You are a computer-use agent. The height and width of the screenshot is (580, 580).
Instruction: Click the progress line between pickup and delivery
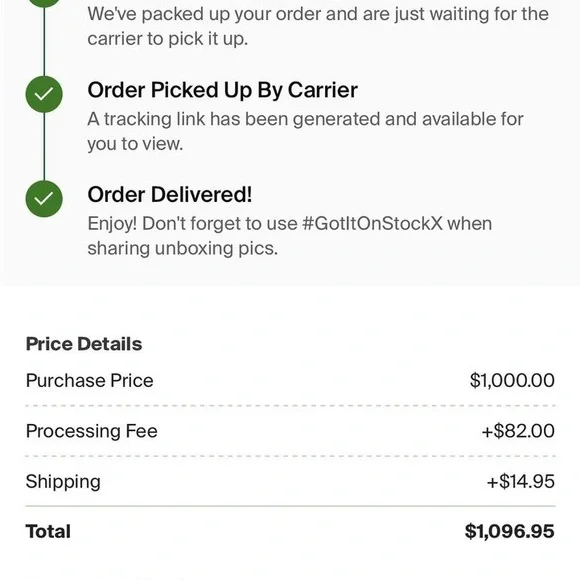pos(44,146)
